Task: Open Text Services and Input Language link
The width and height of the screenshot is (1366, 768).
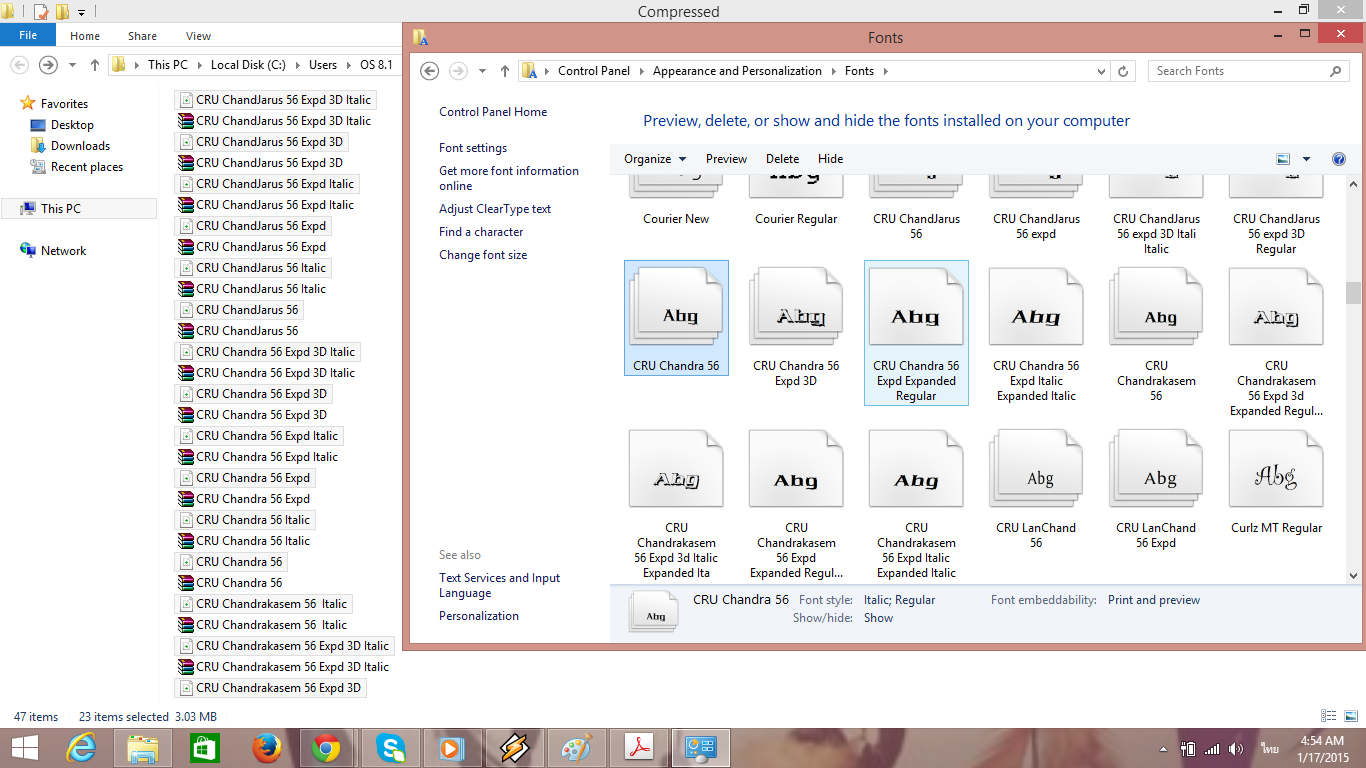Action: pos(499,585)
